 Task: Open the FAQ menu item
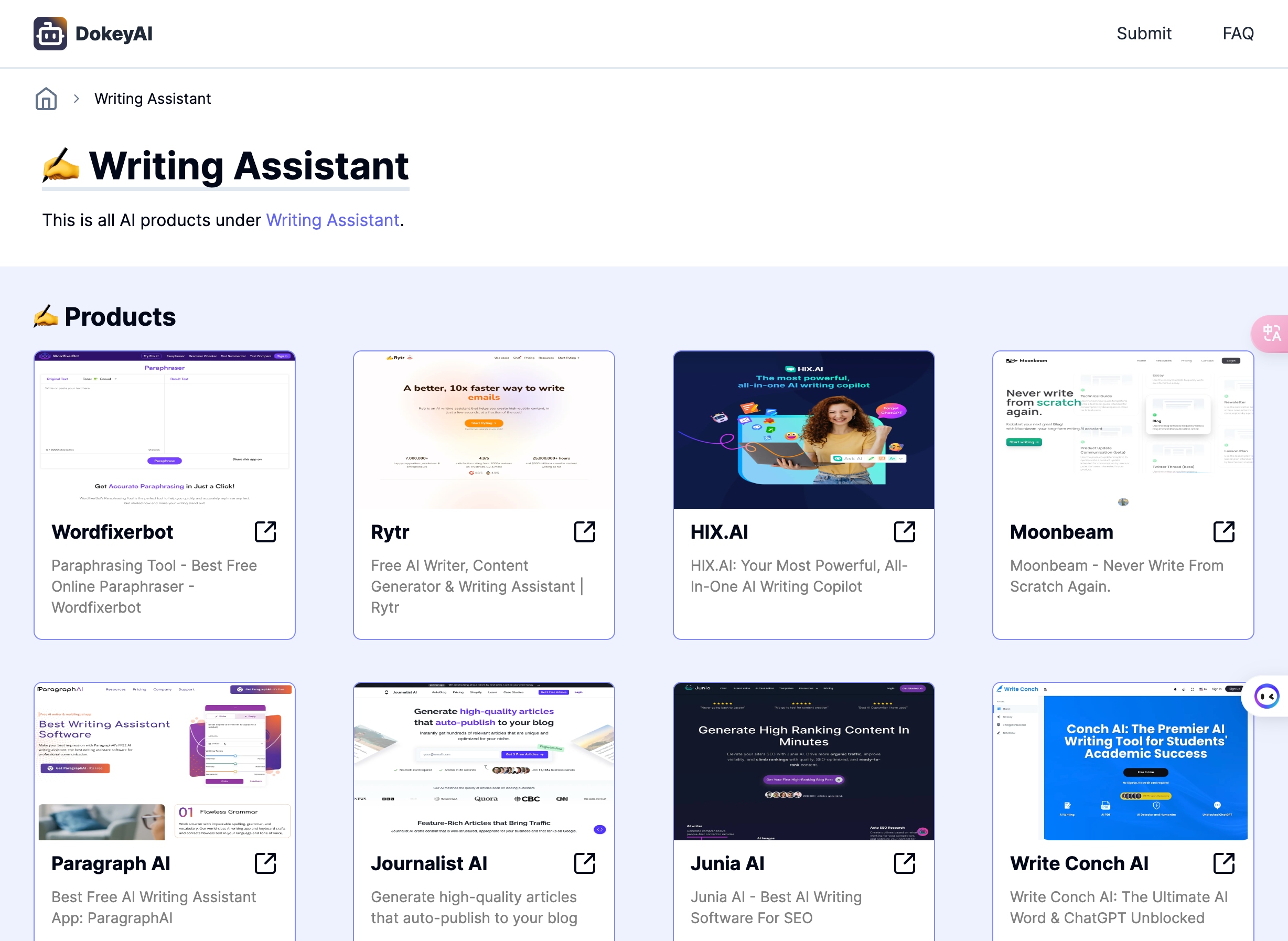(1238, 34)
